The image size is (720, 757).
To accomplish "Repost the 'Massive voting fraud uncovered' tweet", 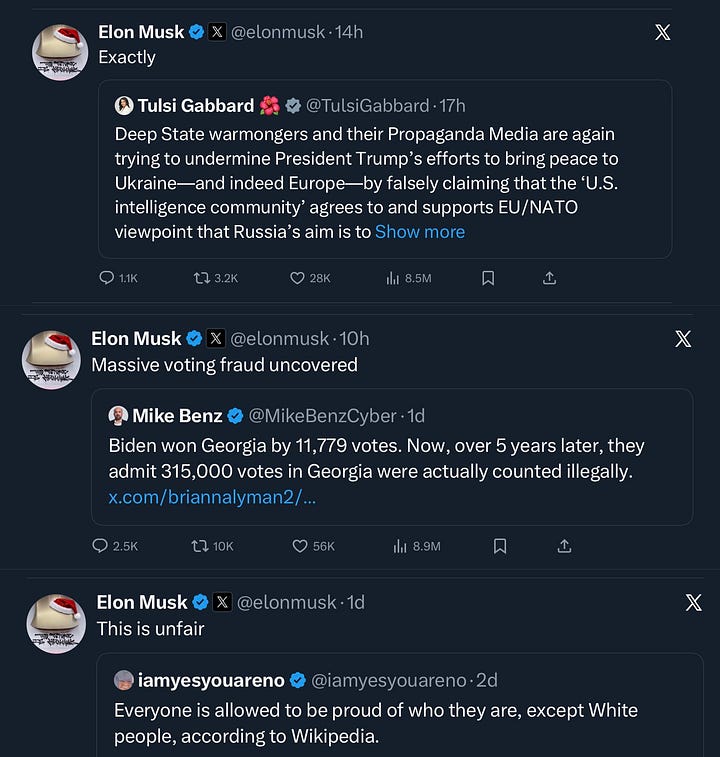I will tap(199, 546).
